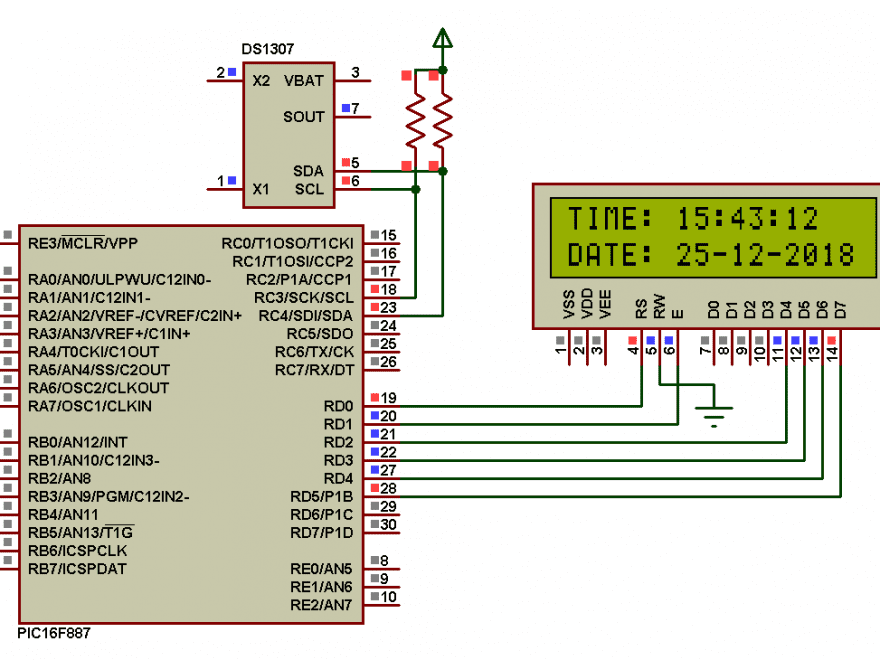Click the RD7/P1D pin label
Screen dimensions: 880x660
point(322,533)
